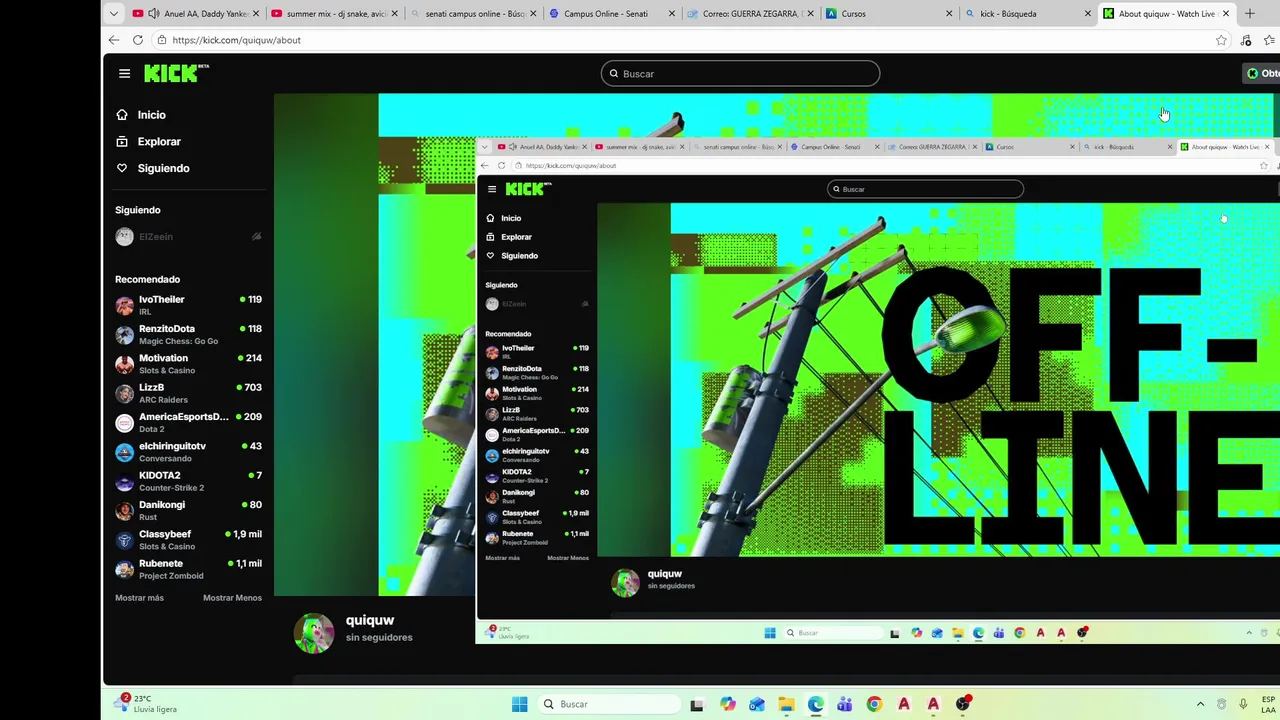Switch to the senati campus online search tab
This screenshot has width=1280, height=720.
[x=474, y=14]
